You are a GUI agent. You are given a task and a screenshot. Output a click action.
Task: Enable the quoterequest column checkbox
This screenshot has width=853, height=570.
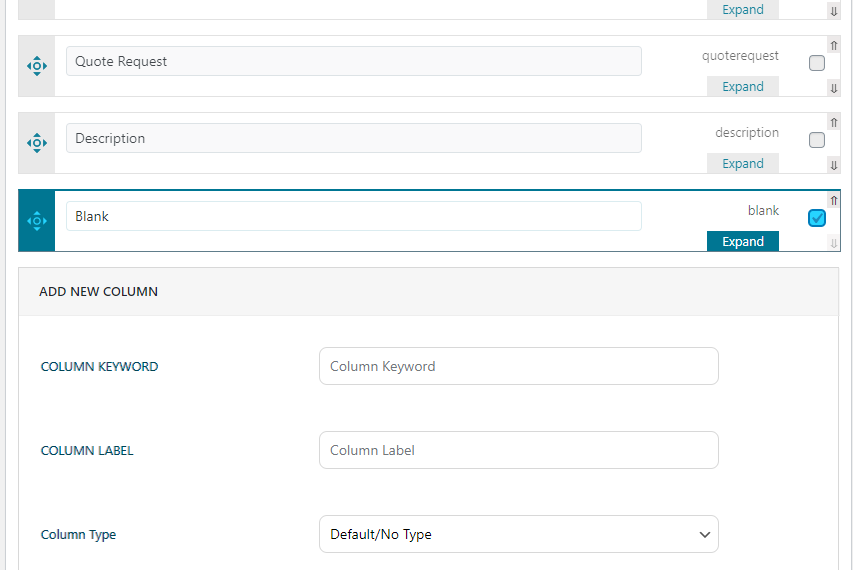817,63
